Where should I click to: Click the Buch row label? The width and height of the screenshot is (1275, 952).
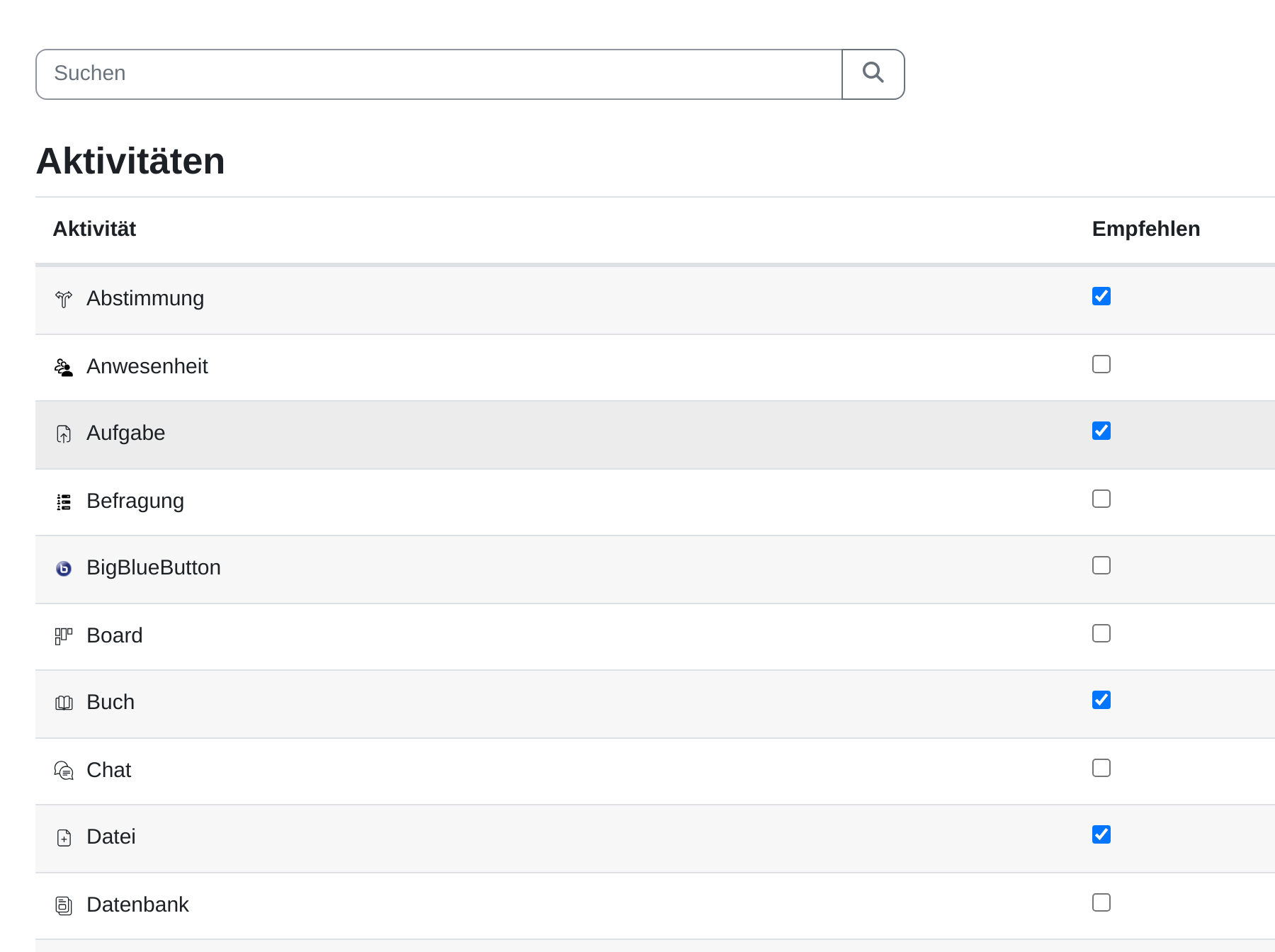[x=110, y=702]
